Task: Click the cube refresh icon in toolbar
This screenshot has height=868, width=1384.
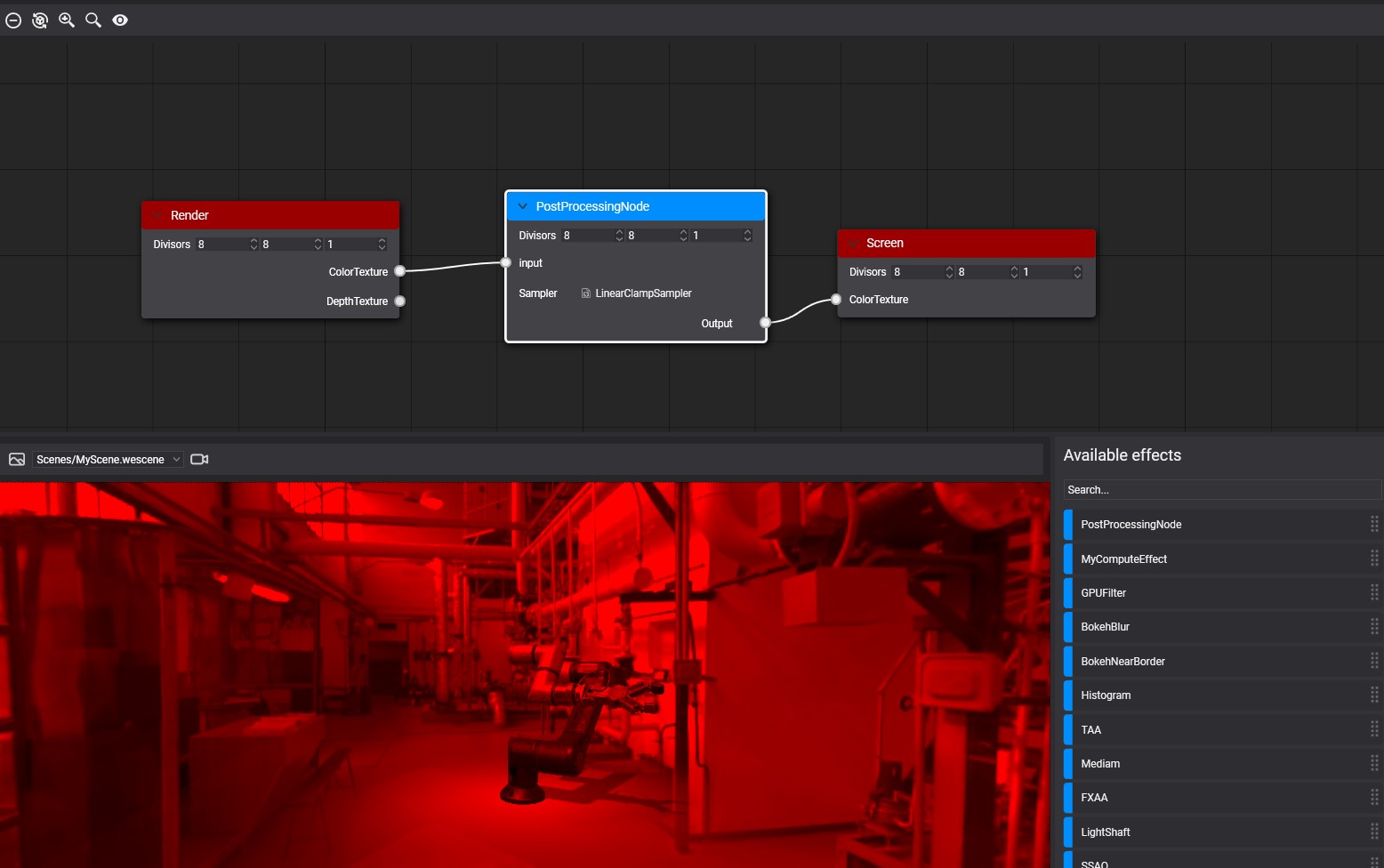Action: coord(40,20)
